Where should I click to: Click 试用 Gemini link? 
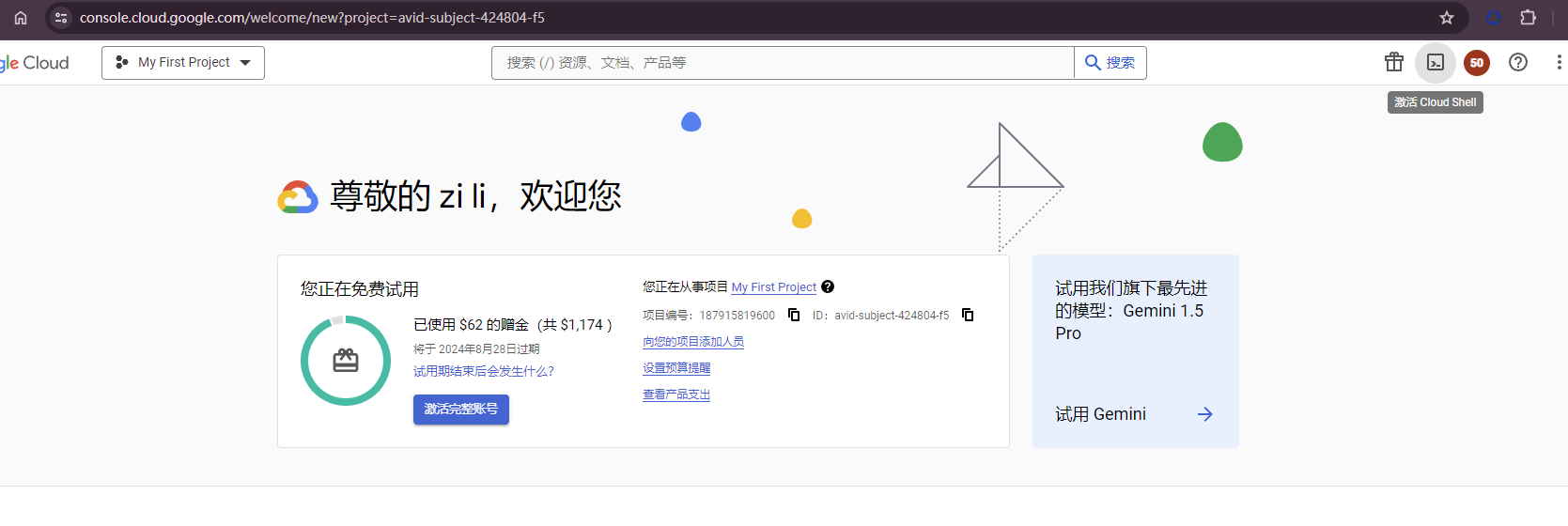(x=1100, y=414)
